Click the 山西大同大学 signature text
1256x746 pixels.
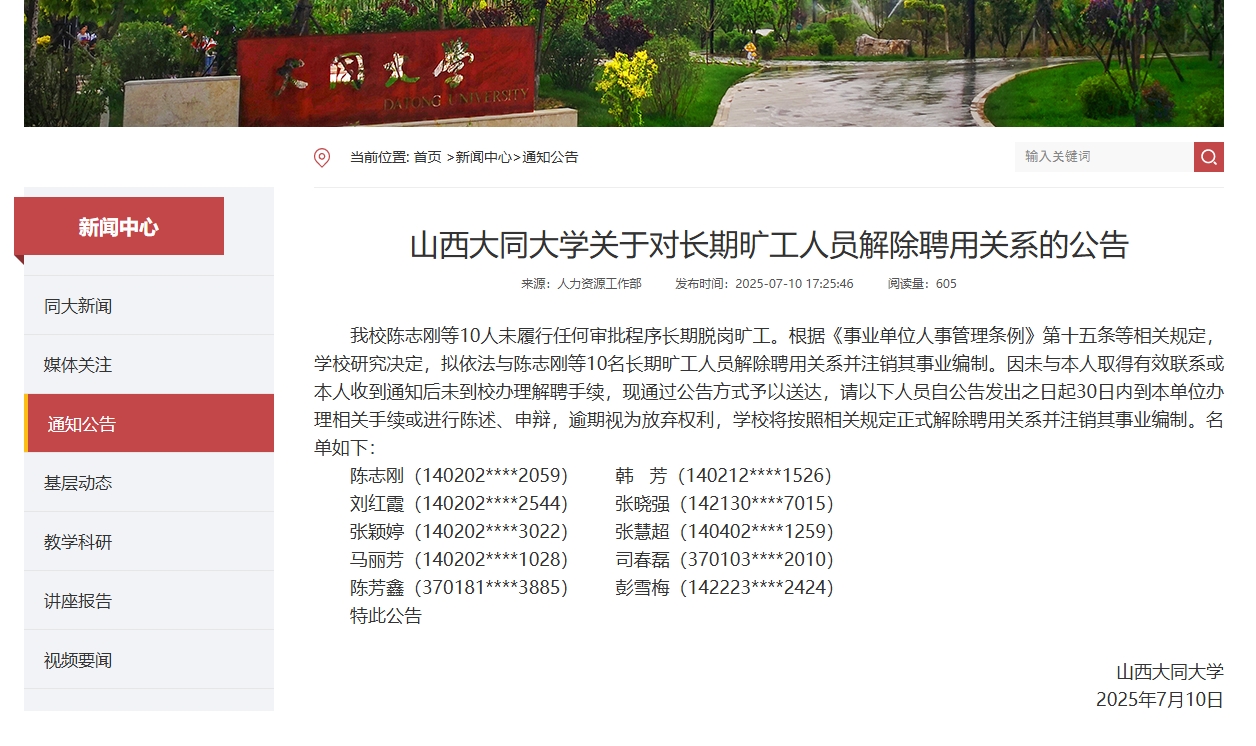click(x=1169, y=672)
